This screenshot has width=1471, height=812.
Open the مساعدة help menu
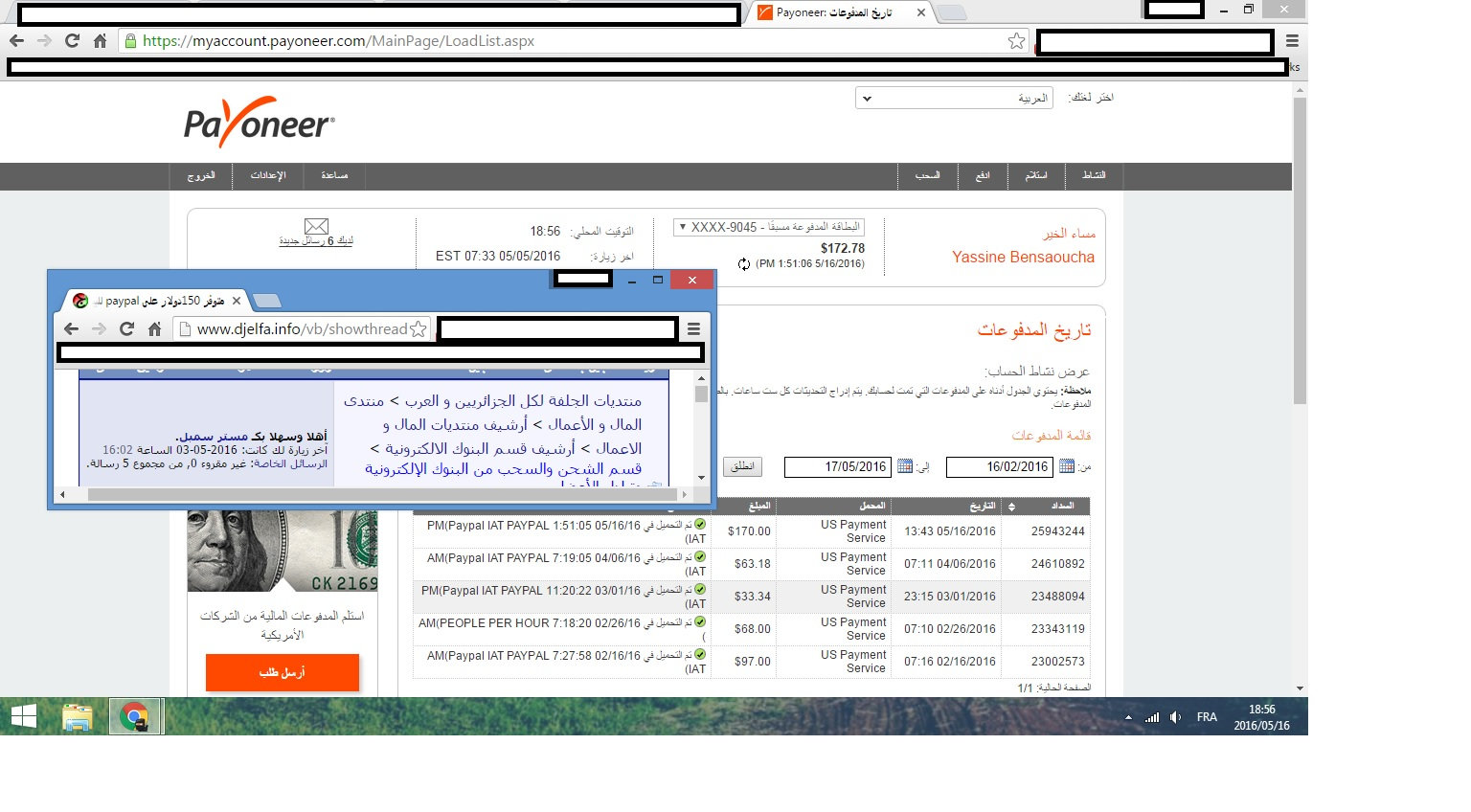click(334, 175)
